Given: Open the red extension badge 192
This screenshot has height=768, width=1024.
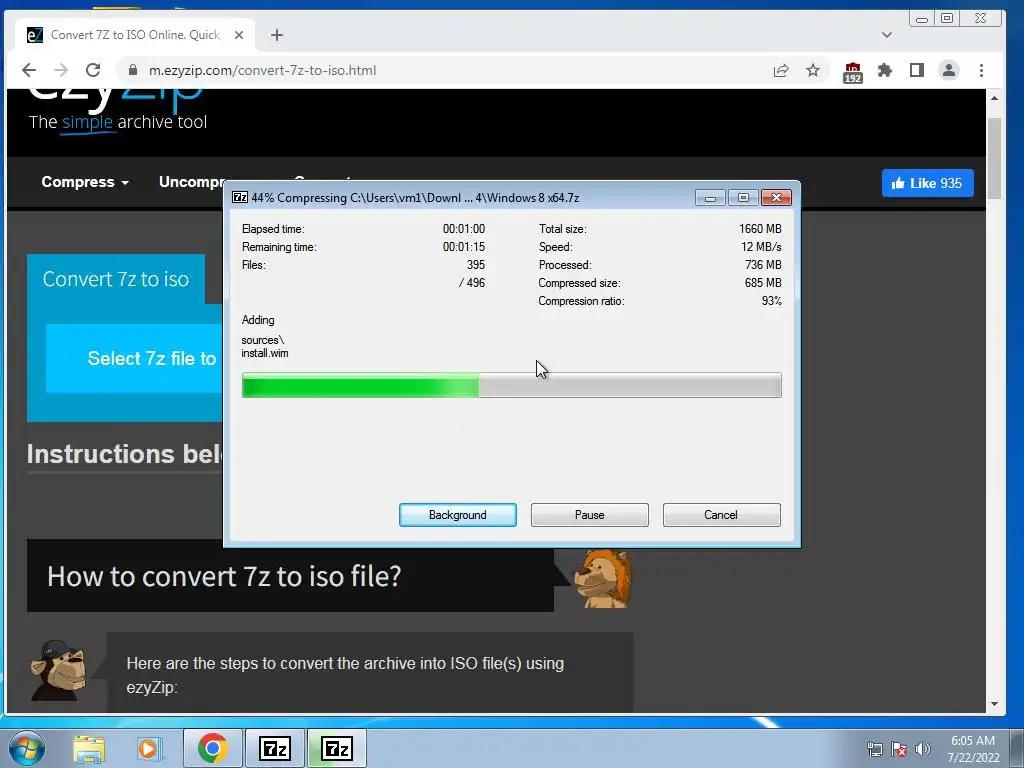Looking at the screenshot, I should point(852,72).
